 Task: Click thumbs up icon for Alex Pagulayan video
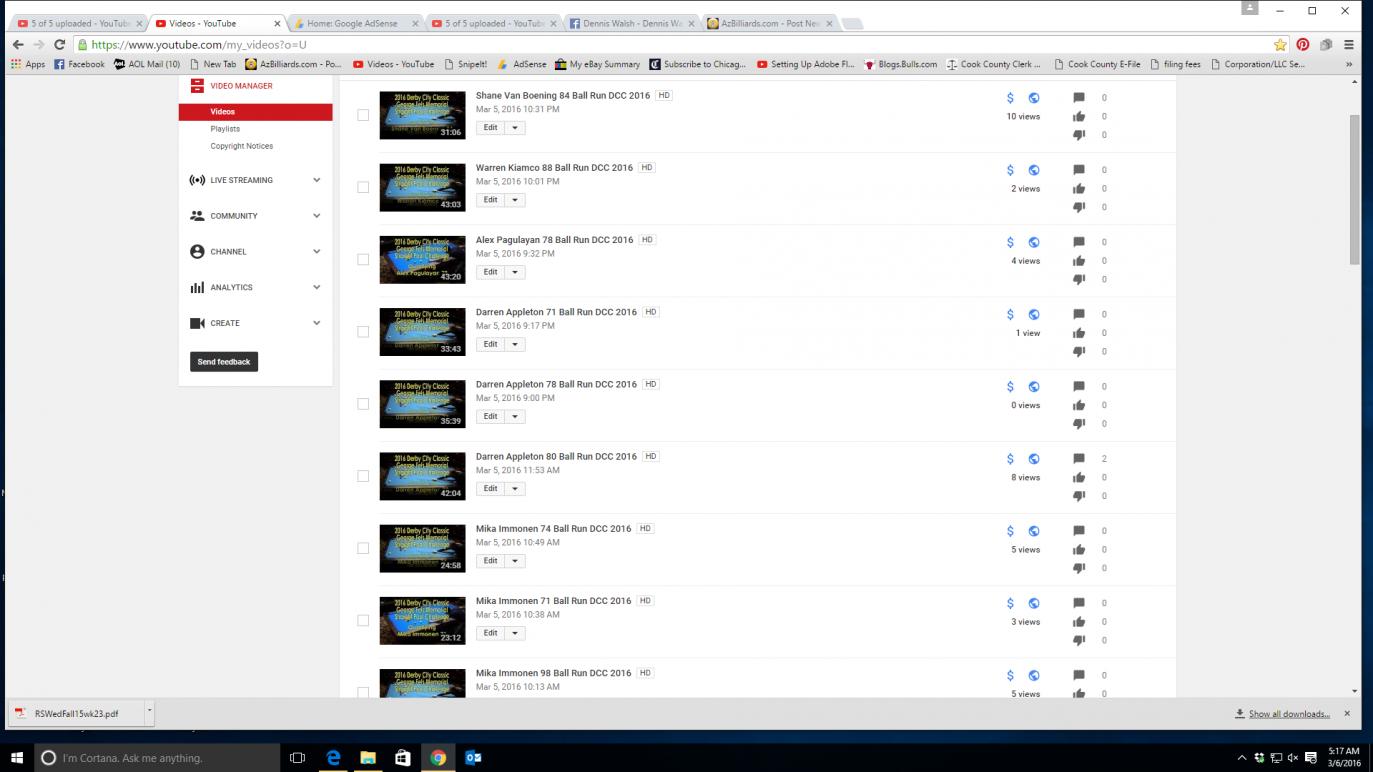click(1079, 261)
